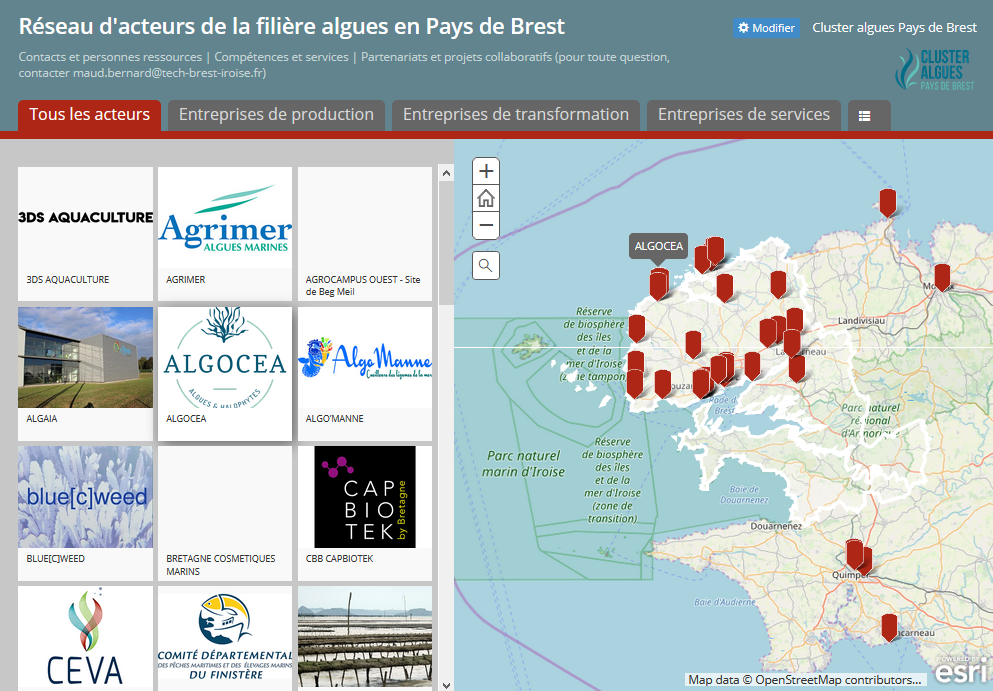Open the map search magnifier tool

click(485, 264)
